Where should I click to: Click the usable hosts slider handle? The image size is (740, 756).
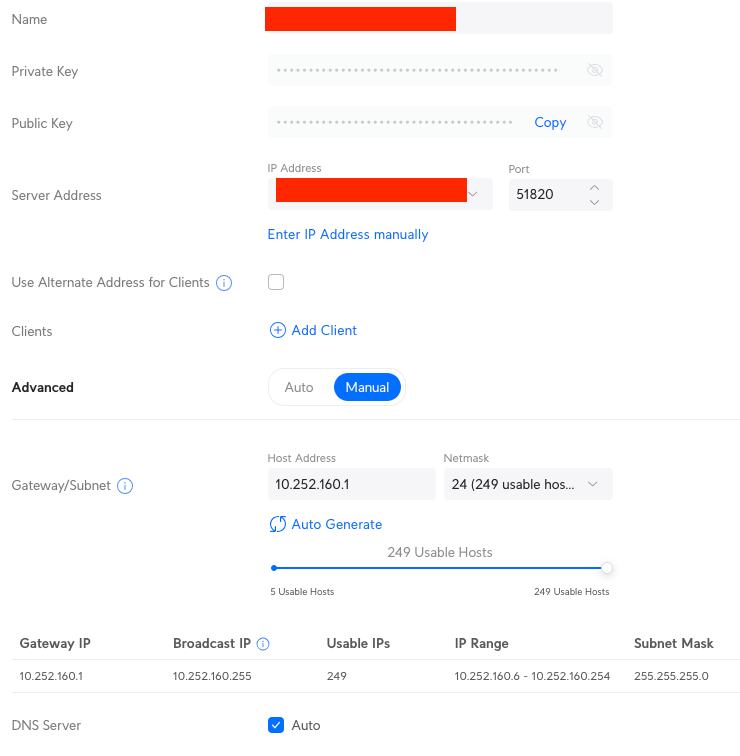[x=606, y=568]
